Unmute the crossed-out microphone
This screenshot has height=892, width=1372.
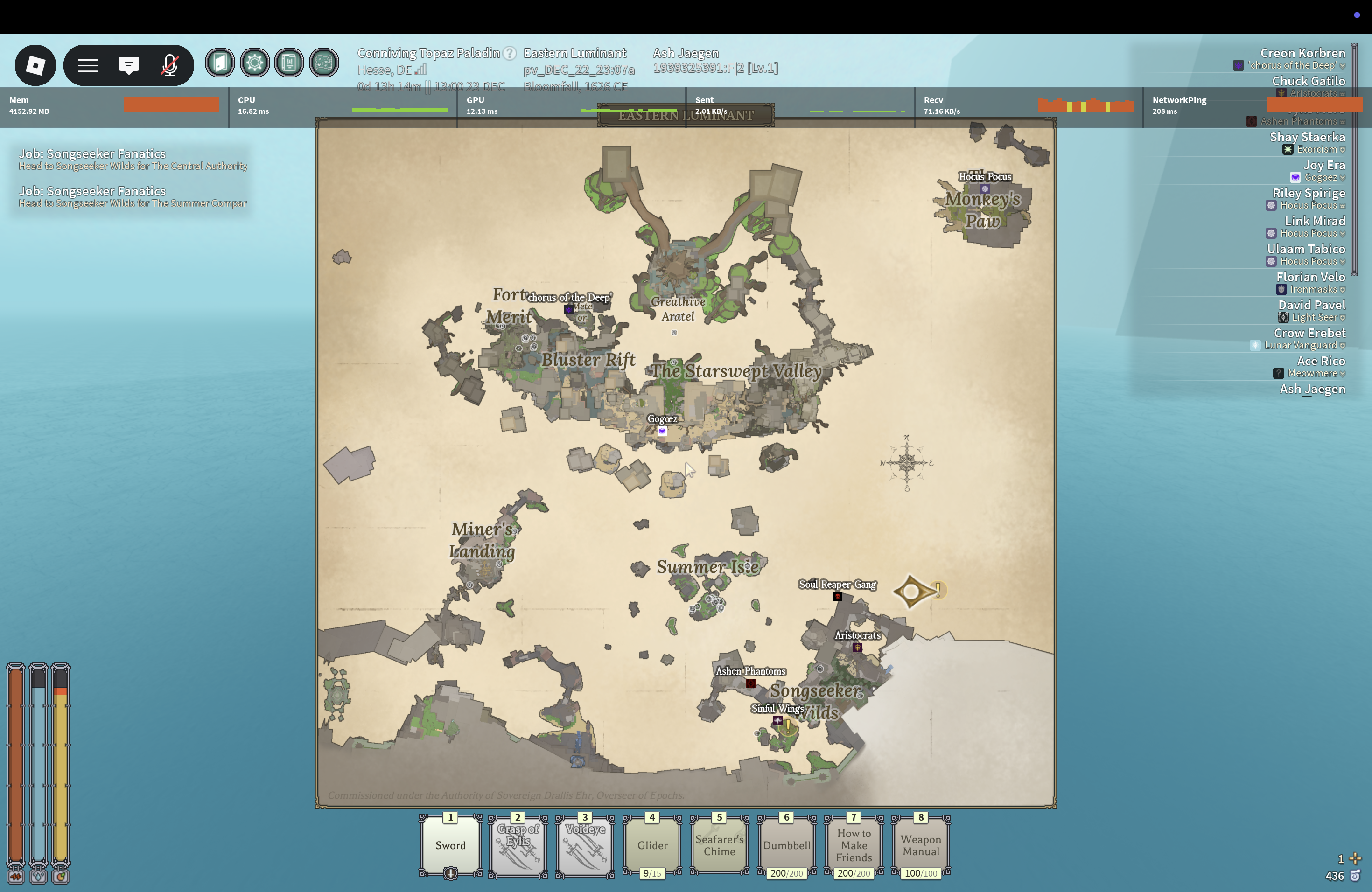[169, 65]
